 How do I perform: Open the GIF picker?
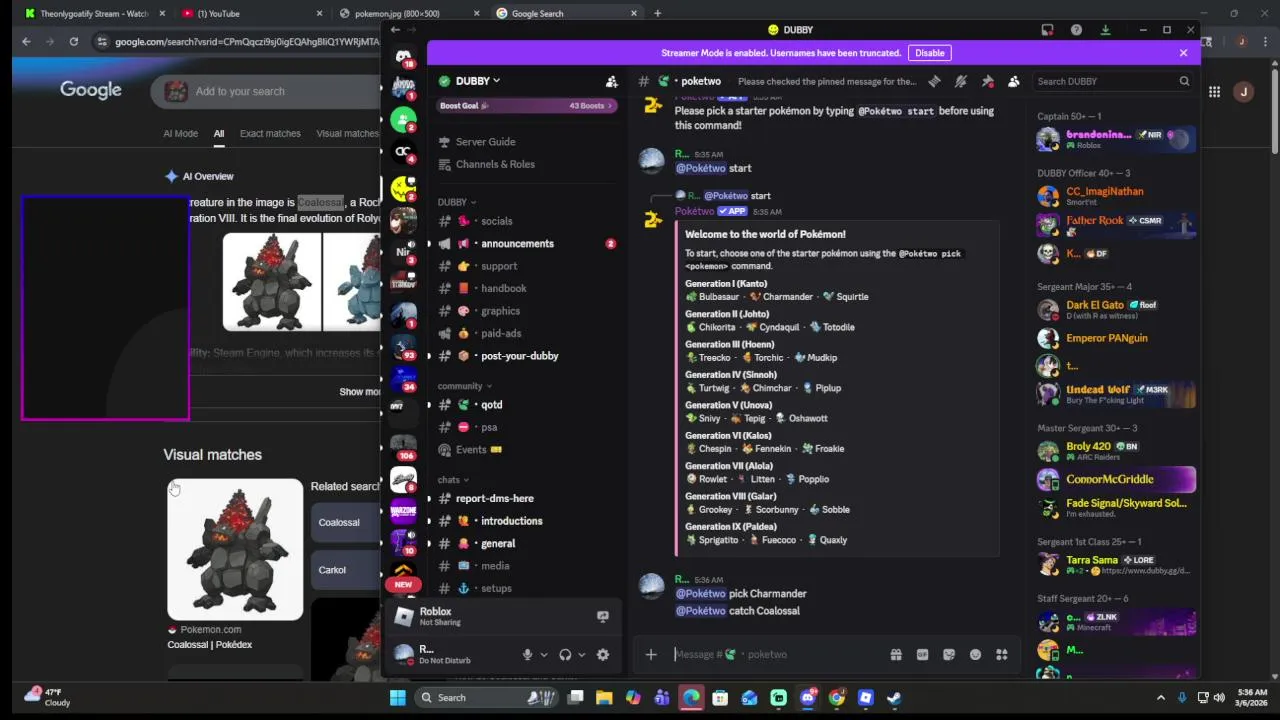(x=922, y=654)
